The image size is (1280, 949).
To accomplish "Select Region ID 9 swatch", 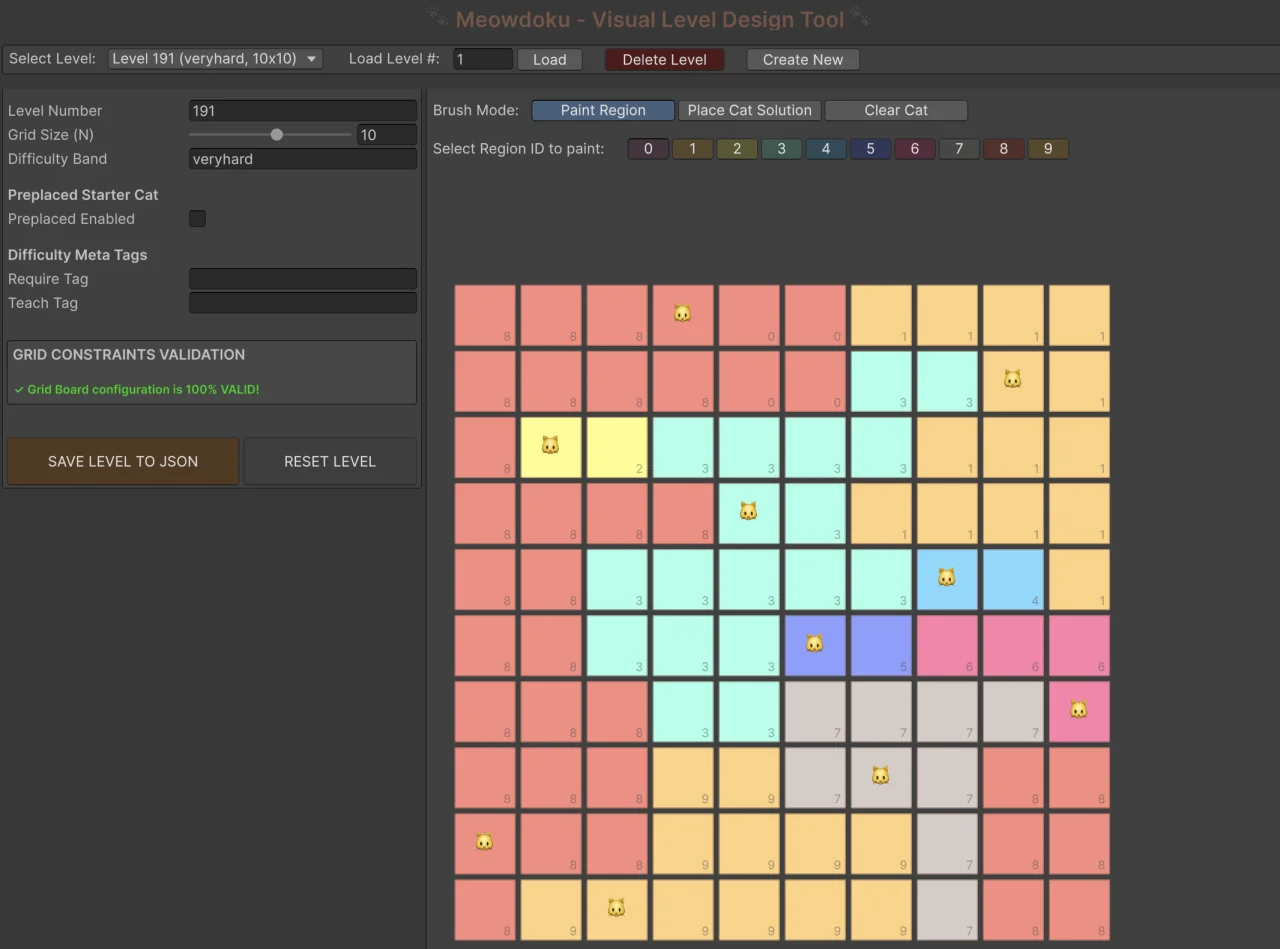I will (1048, 149).
